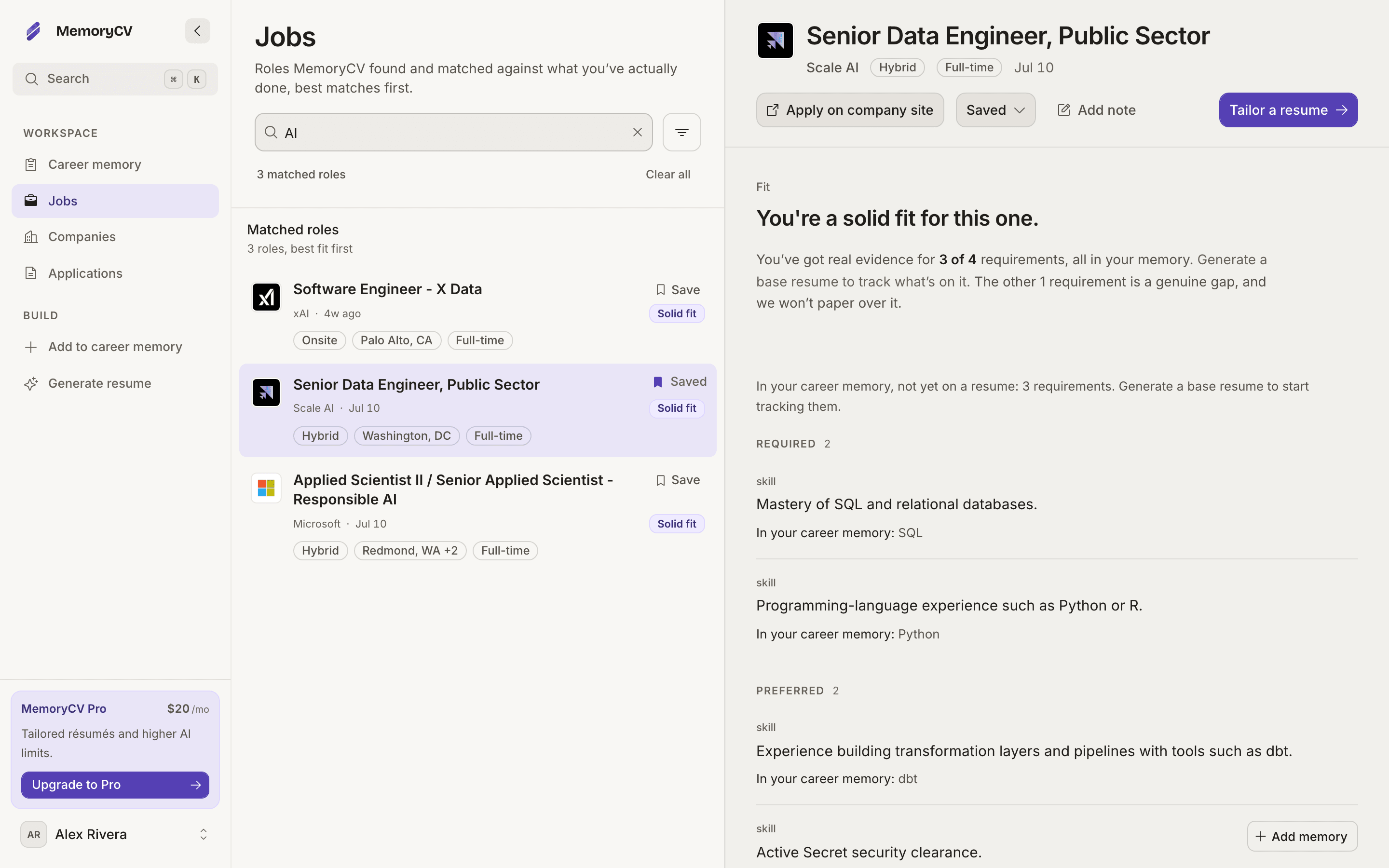
Task: Select Generate resume in the sidebar
Action: tap(115, 383)
